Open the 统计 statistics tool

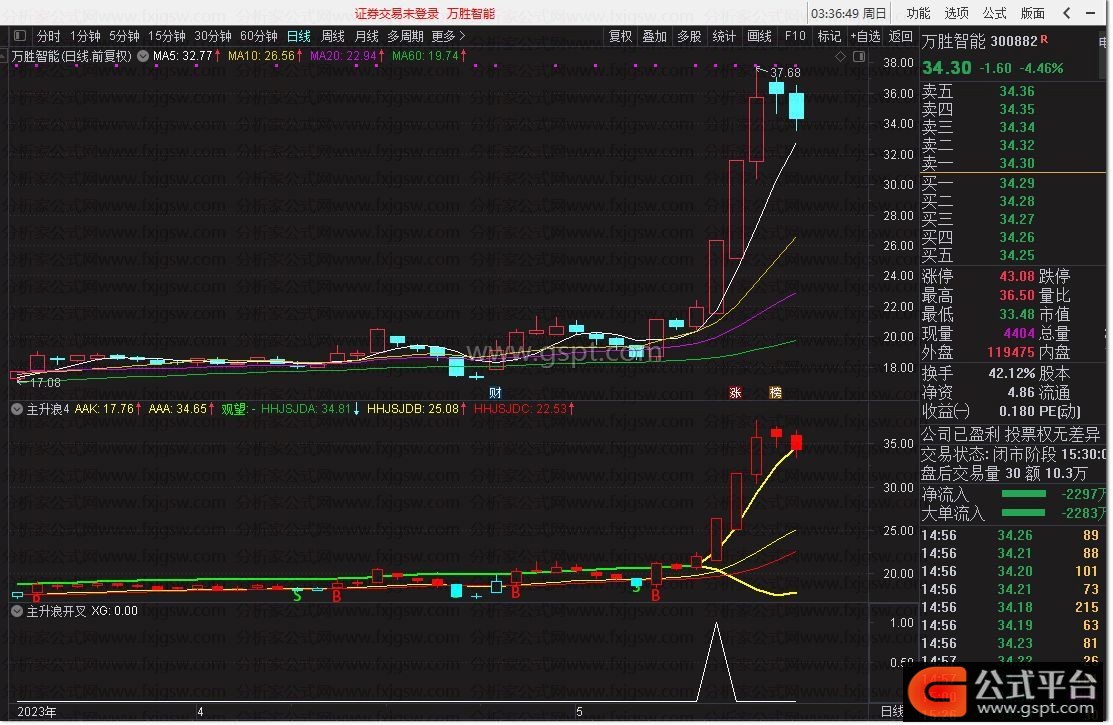[x=724, y=36]
